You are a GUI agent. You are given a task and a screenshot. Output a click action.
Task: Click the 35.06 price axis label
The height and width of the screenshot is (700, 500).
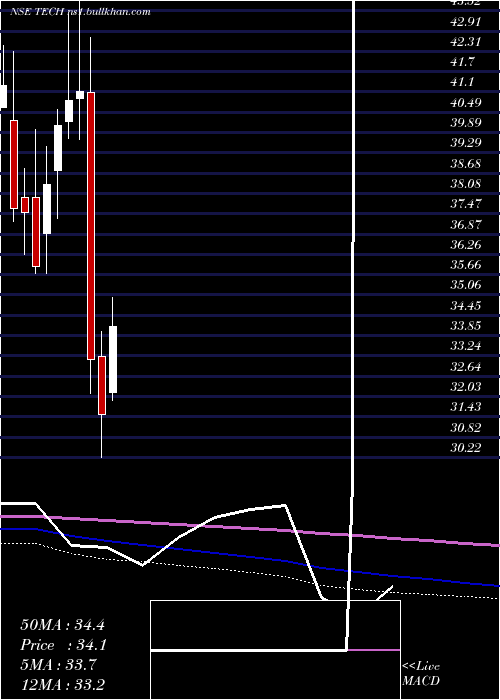tap(465, 285)
